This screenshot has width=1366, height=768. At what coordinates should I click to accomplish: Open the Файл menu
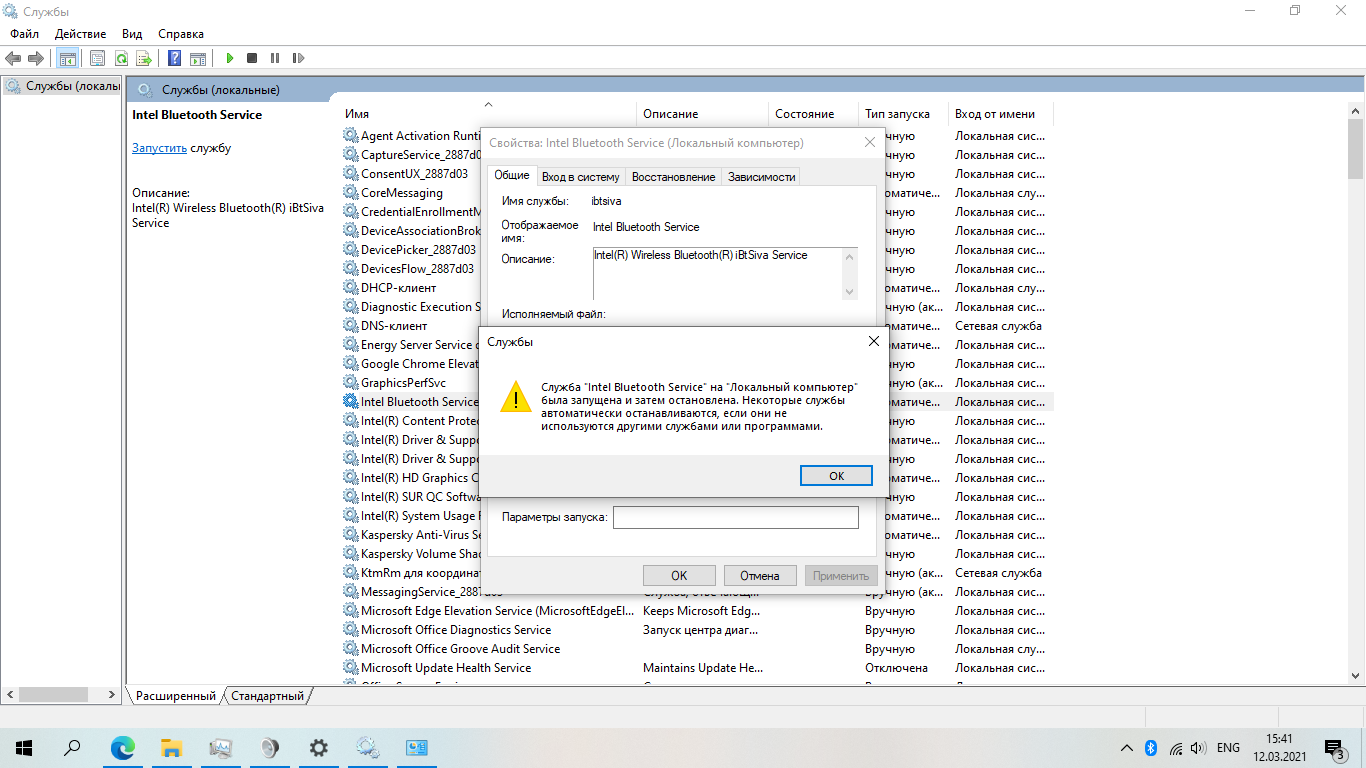click(x=24, y=34)
